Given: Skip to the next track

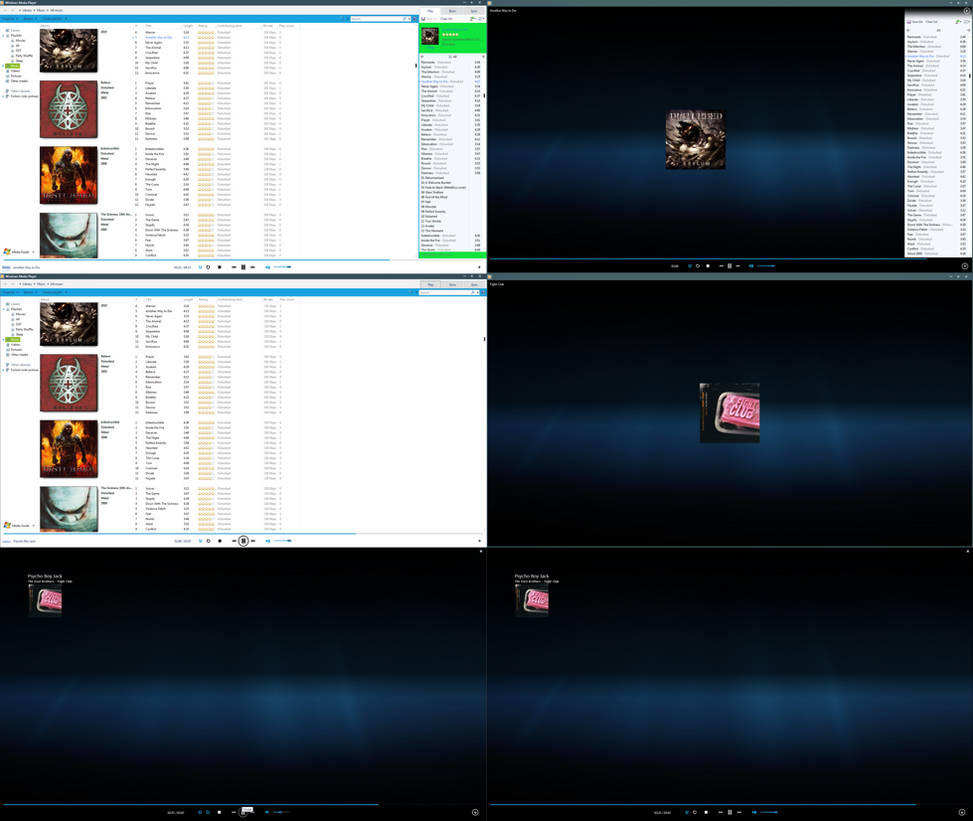Looking at the screenshot, I should 252,267.
